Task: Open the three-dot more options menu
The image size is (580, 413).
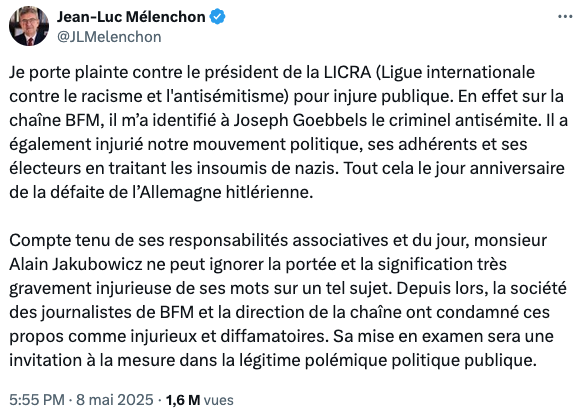Action: pyautogui.click(x=565, y=17)
